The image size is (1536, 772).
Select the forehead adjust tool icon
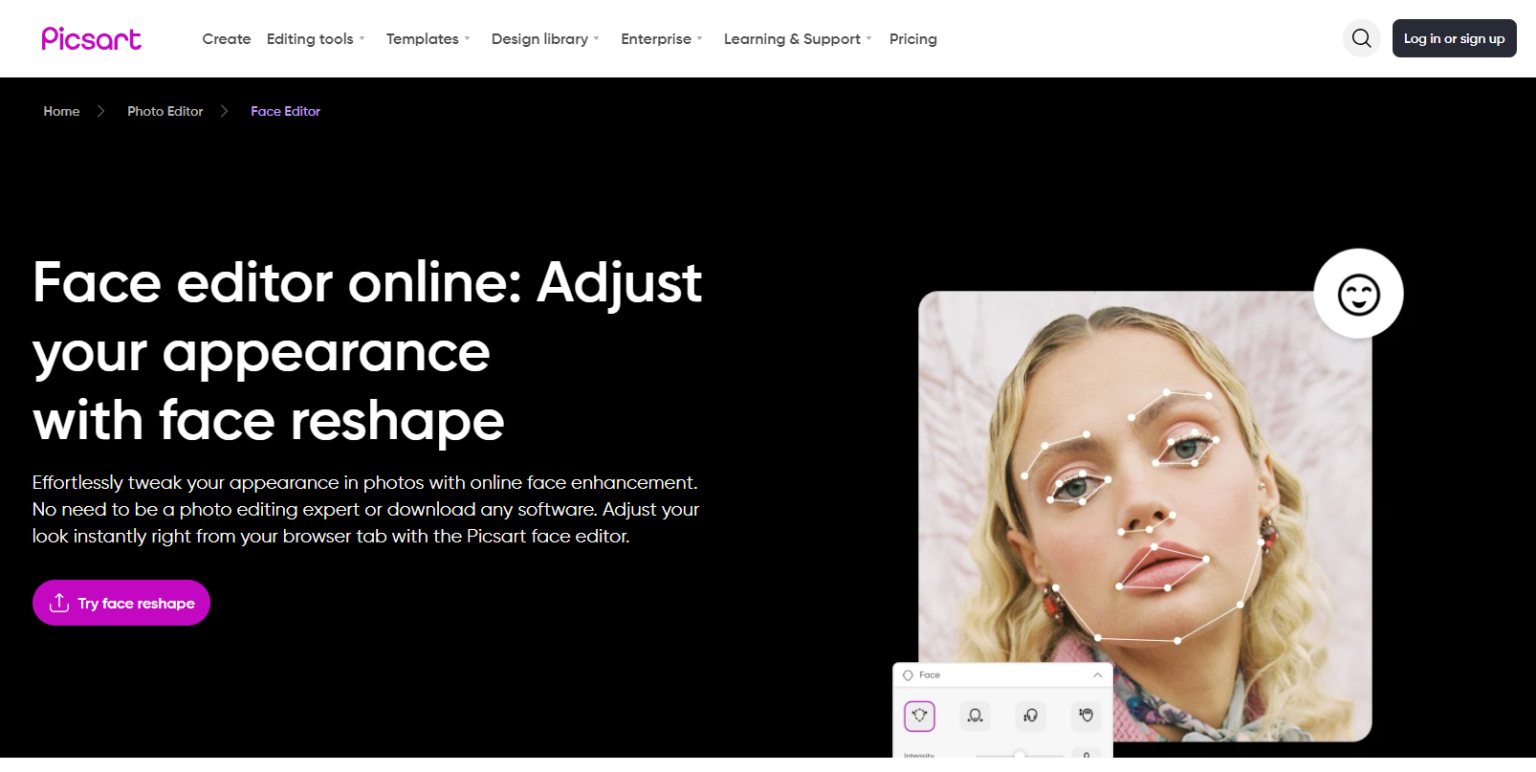pos(1086,715)
